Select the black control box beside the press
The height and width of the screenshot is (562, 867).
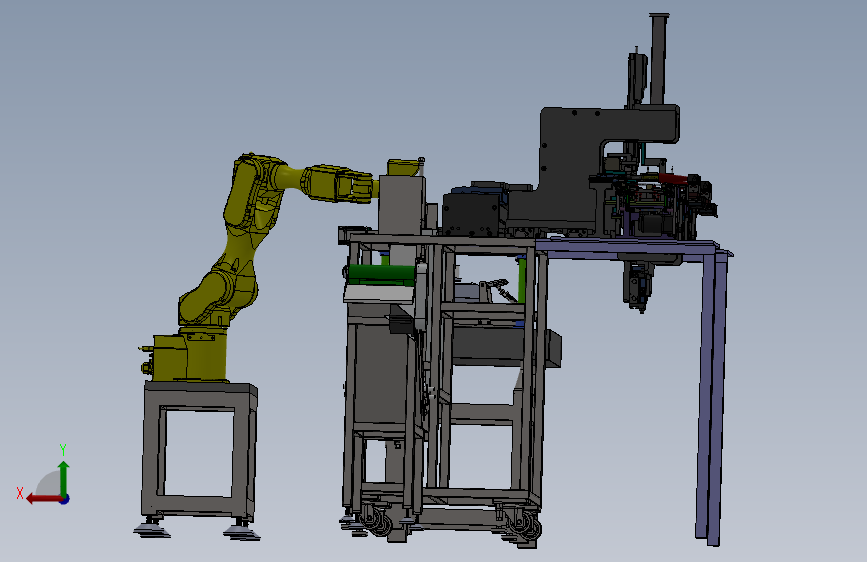[471, 215]
